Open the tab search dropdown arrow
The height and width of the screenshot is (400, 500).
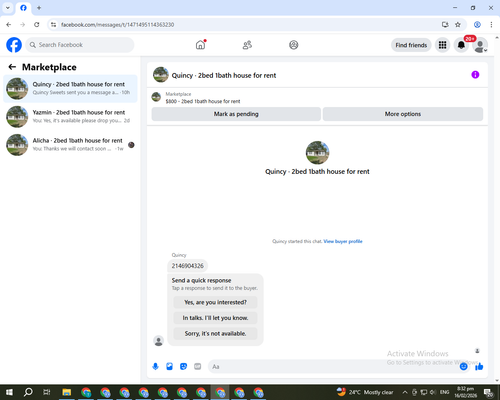(8, 8)
